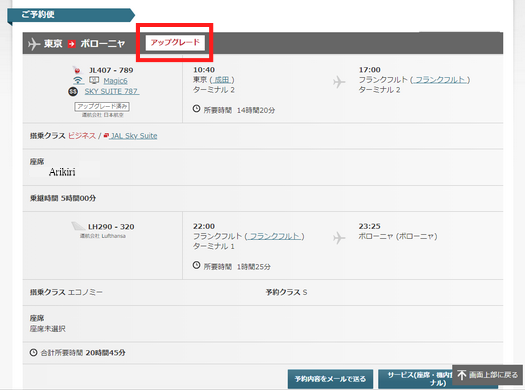This screenshot has width=525, height=390.
Task: Click the SS badge icon beside SKY SUITE
Action: click(x=73, y=91)
